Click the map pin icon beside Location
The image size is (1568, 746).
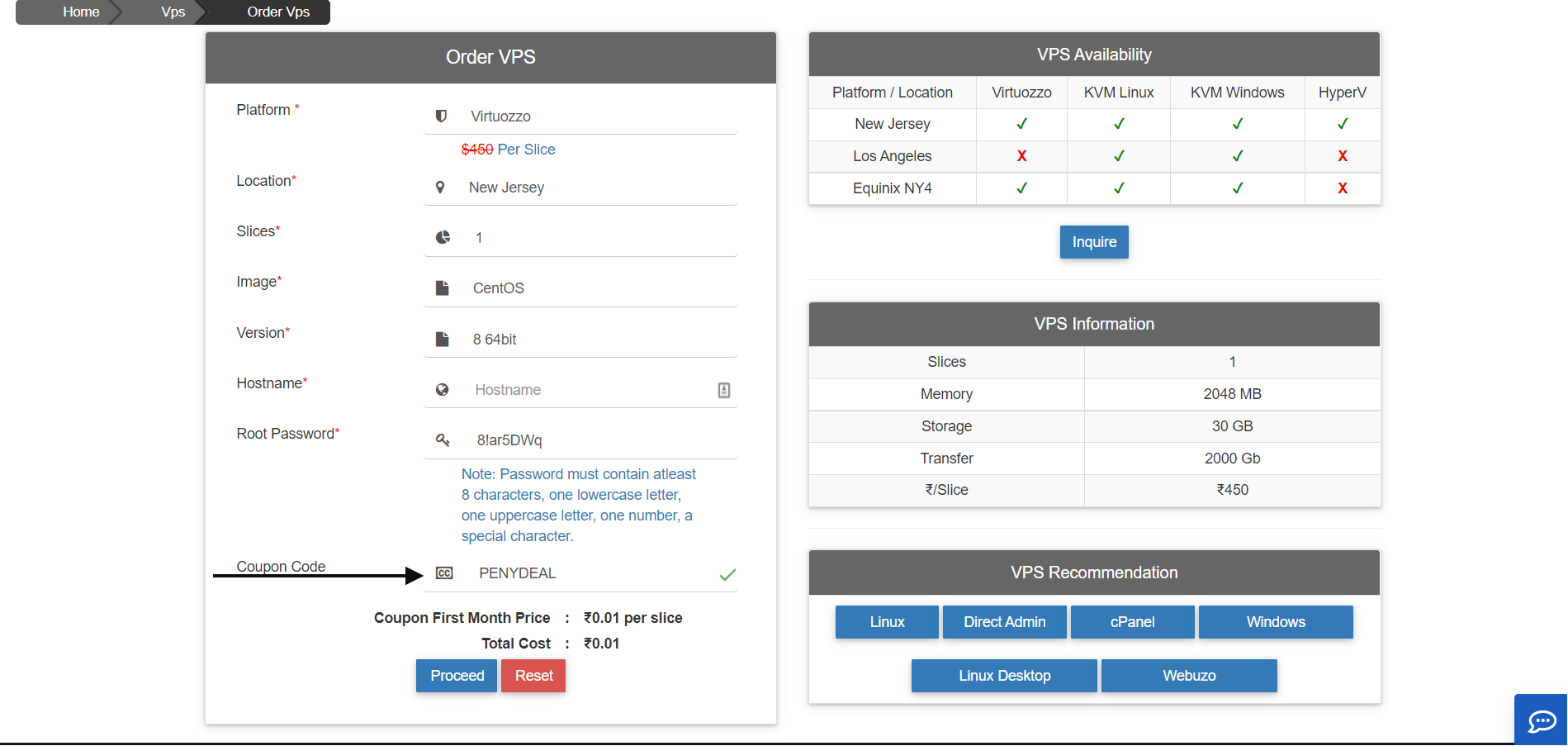pyautogui.click(x=440, y=188)
